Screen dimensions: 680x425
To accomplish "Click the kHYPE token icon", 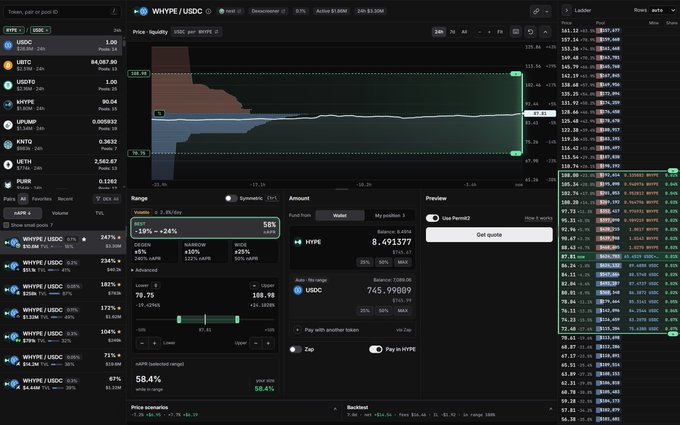I will click(x=8, y=105).
